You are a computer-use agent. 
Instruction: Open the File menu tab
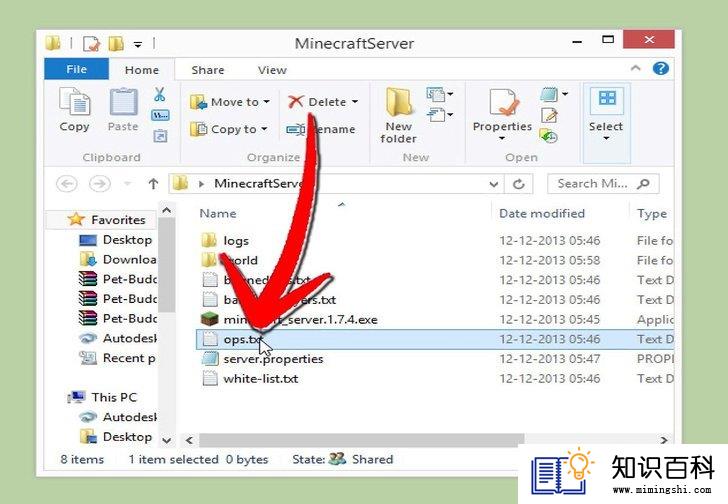(77, 69)
